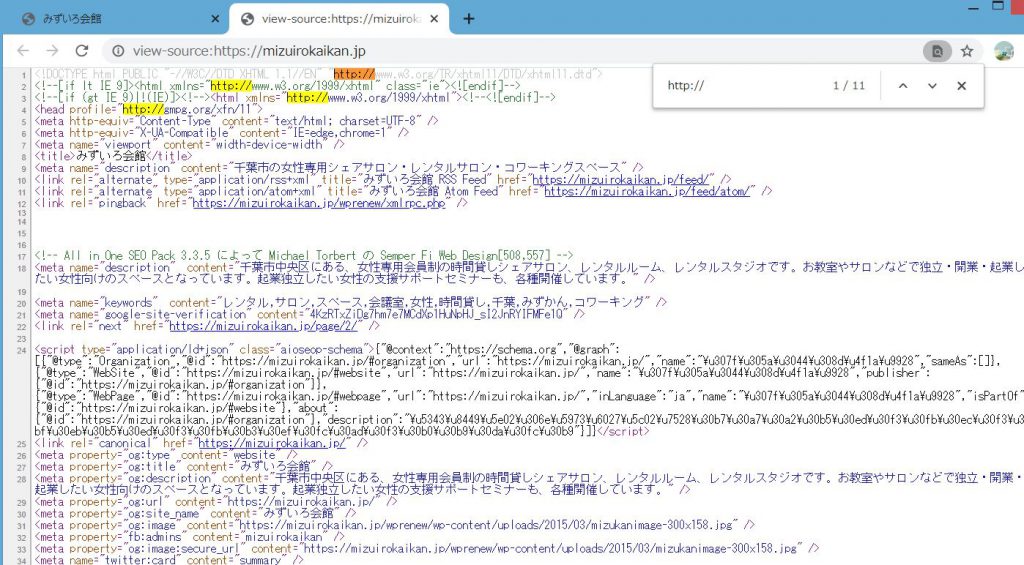Bookmark this page with the star

(x=967, y=51)
